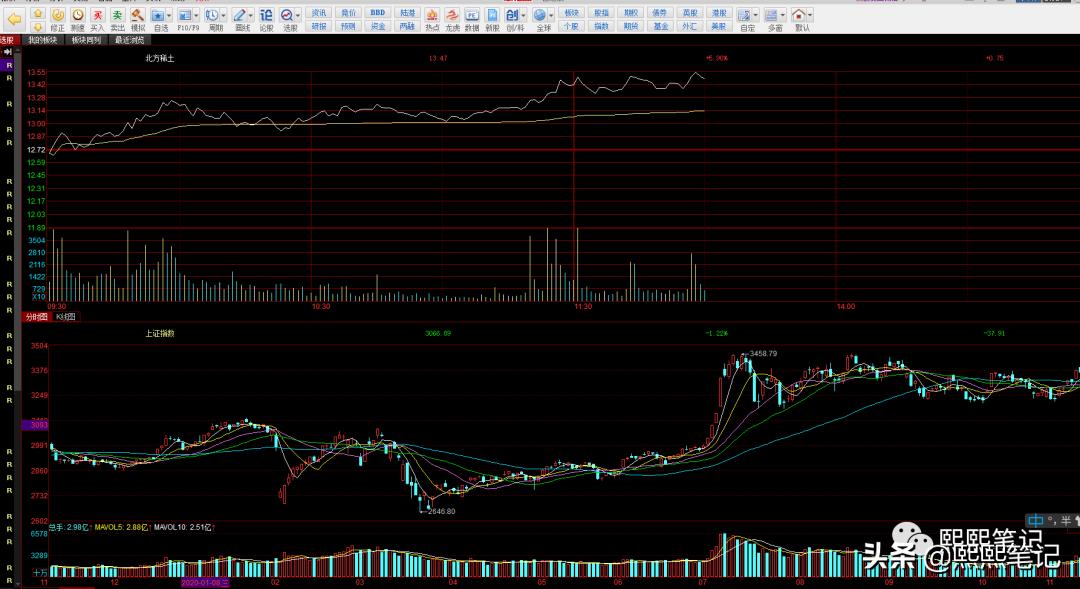Toggle the 中 input method indicator
Viewport: 1080px width, 589px height.
[x=1035, y=521]
